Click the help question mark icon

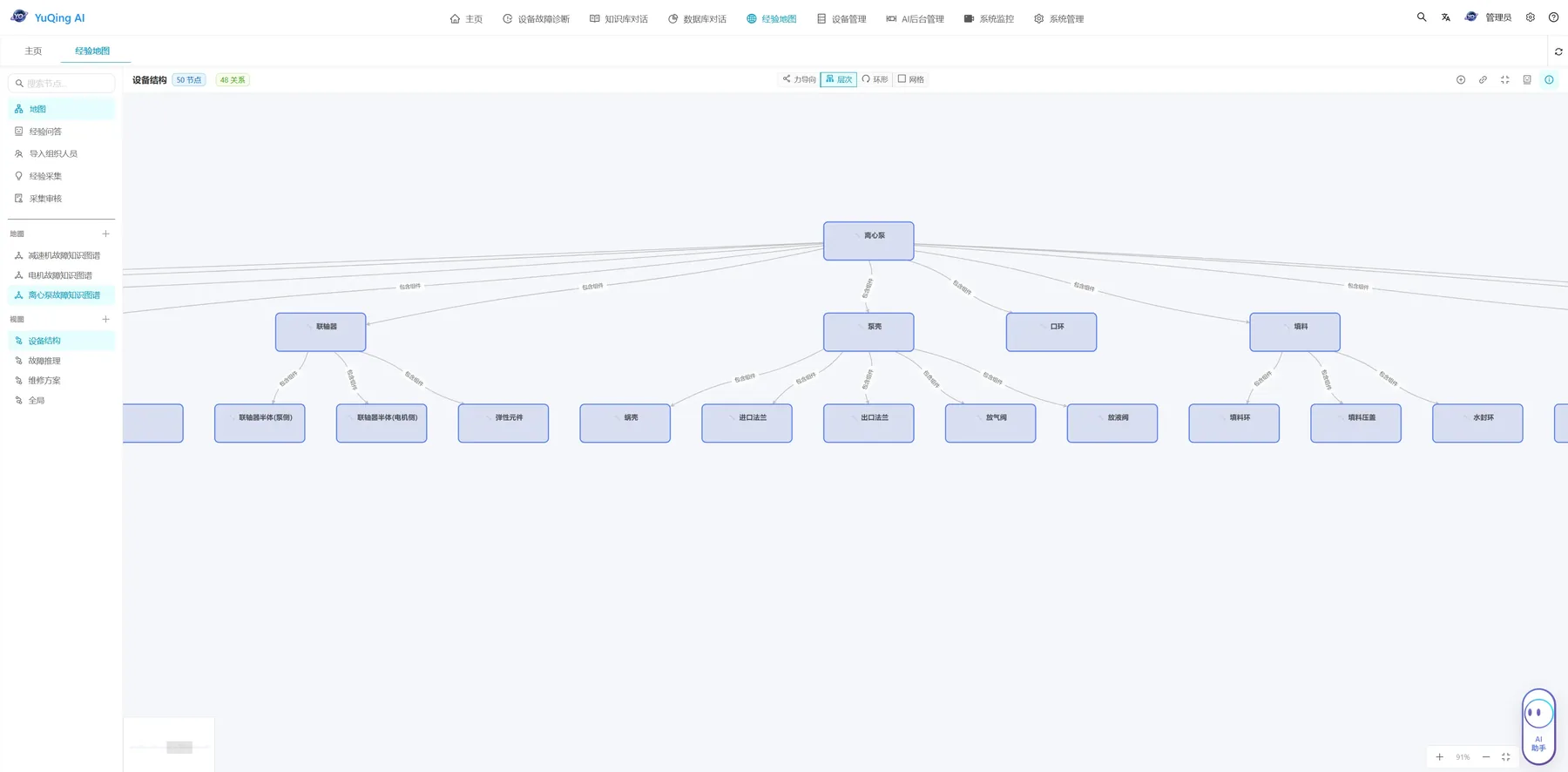point(1553,17)
